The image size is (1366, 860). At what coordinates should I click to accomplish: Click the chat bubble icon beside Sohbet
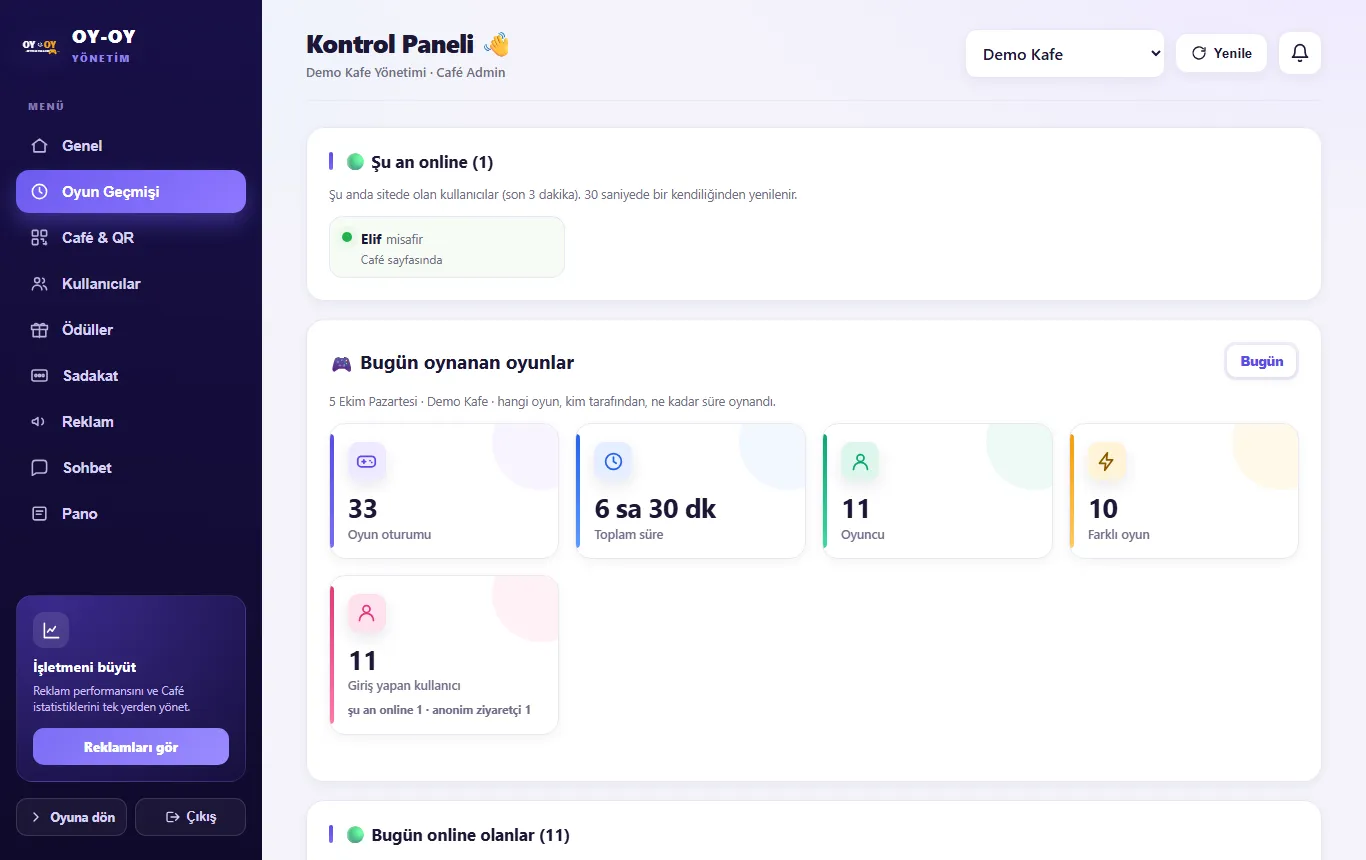pos(39,468)
